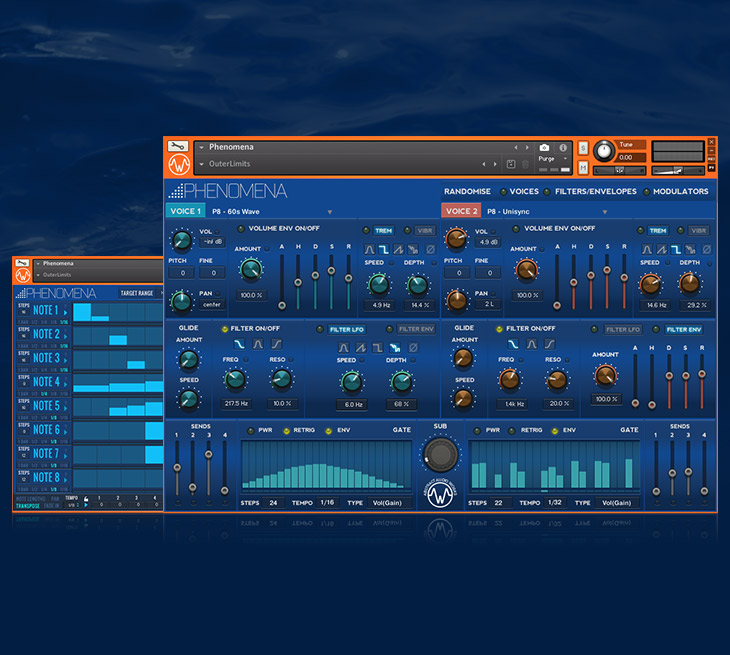Click Voice 1 volume envelope Sustain slider handle

pos(331,270)
